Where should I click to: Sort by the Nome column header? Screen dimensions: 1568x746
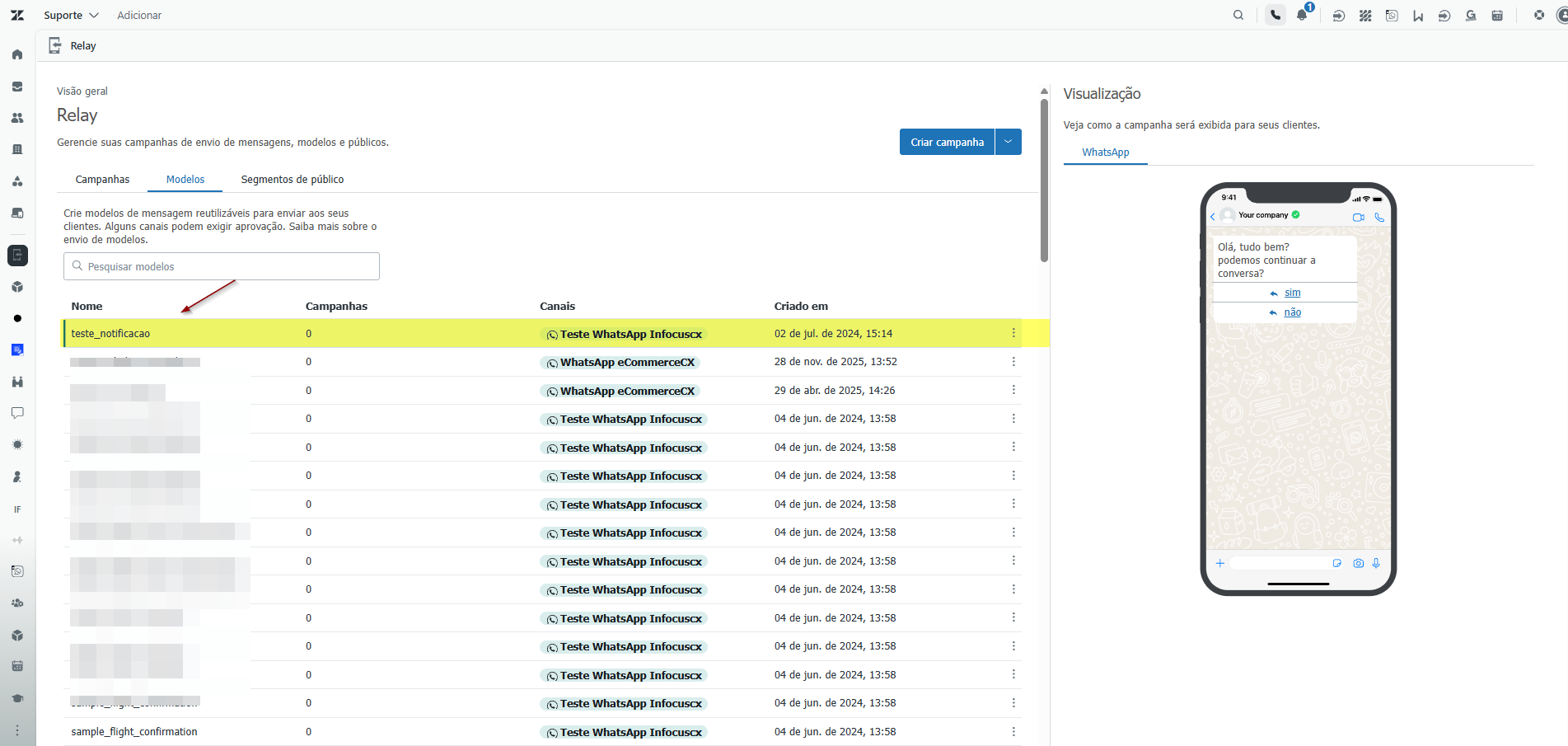point(87,306)
